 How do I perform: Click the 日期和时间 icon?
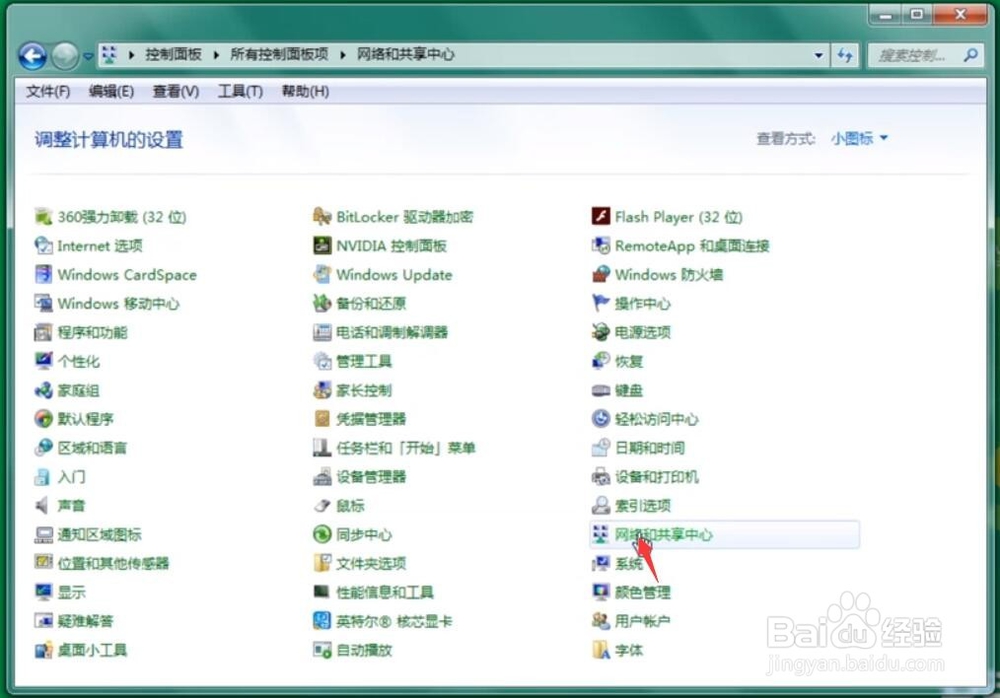pyautogui.click(x=601, y=448)
